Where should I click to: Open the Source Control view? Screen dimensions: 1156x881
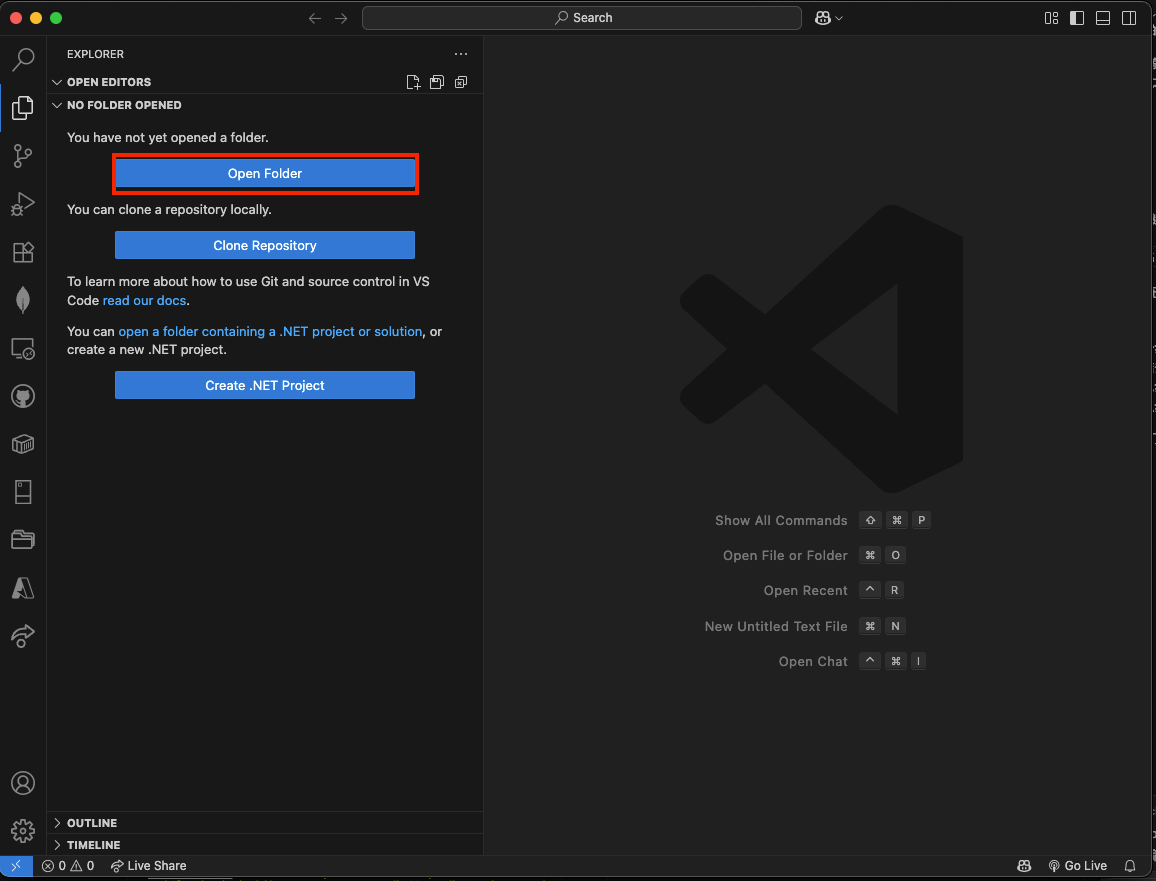(23, 156)
